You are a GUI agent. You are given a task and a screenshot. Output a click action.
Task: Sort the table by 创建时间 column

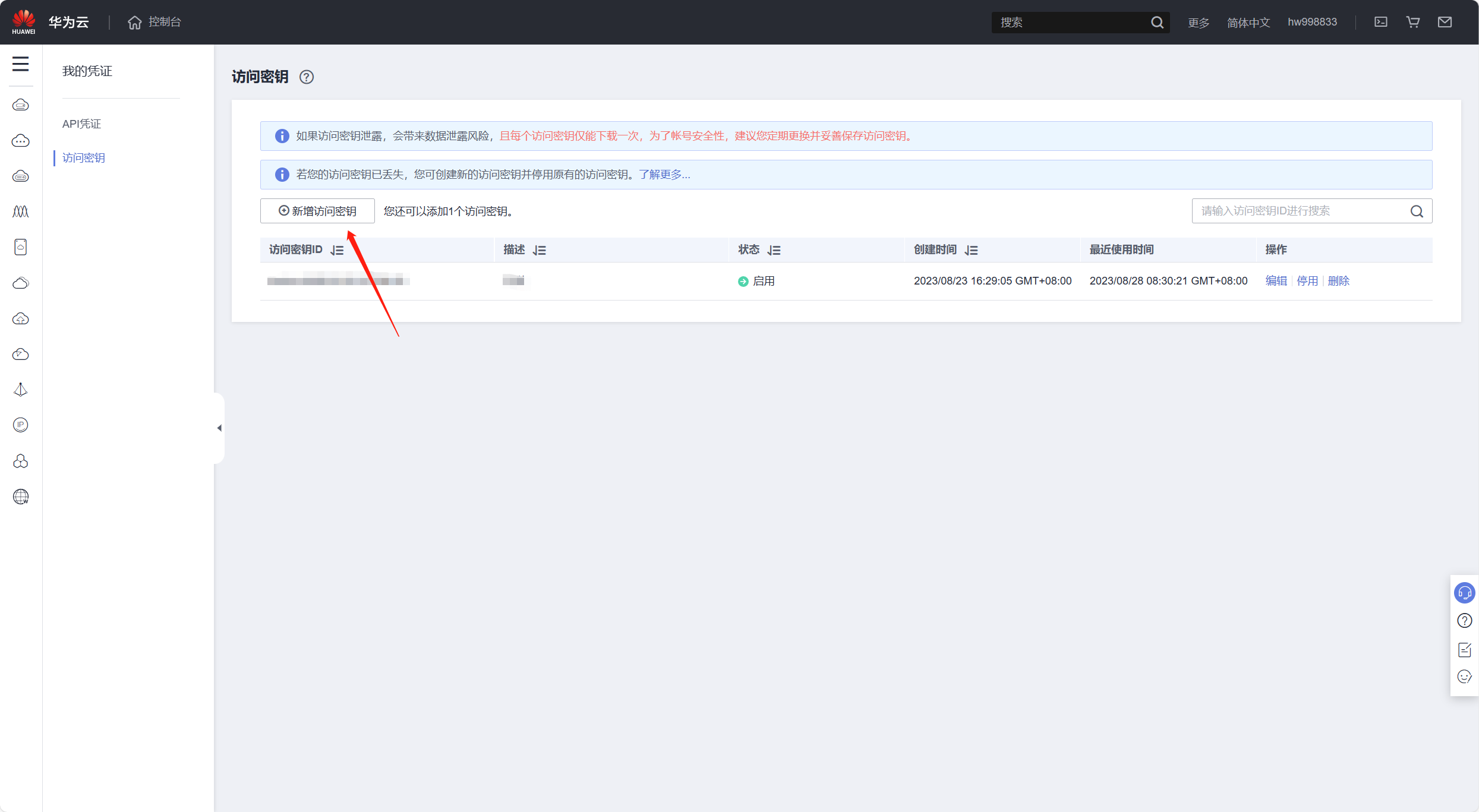click(971, 250)
